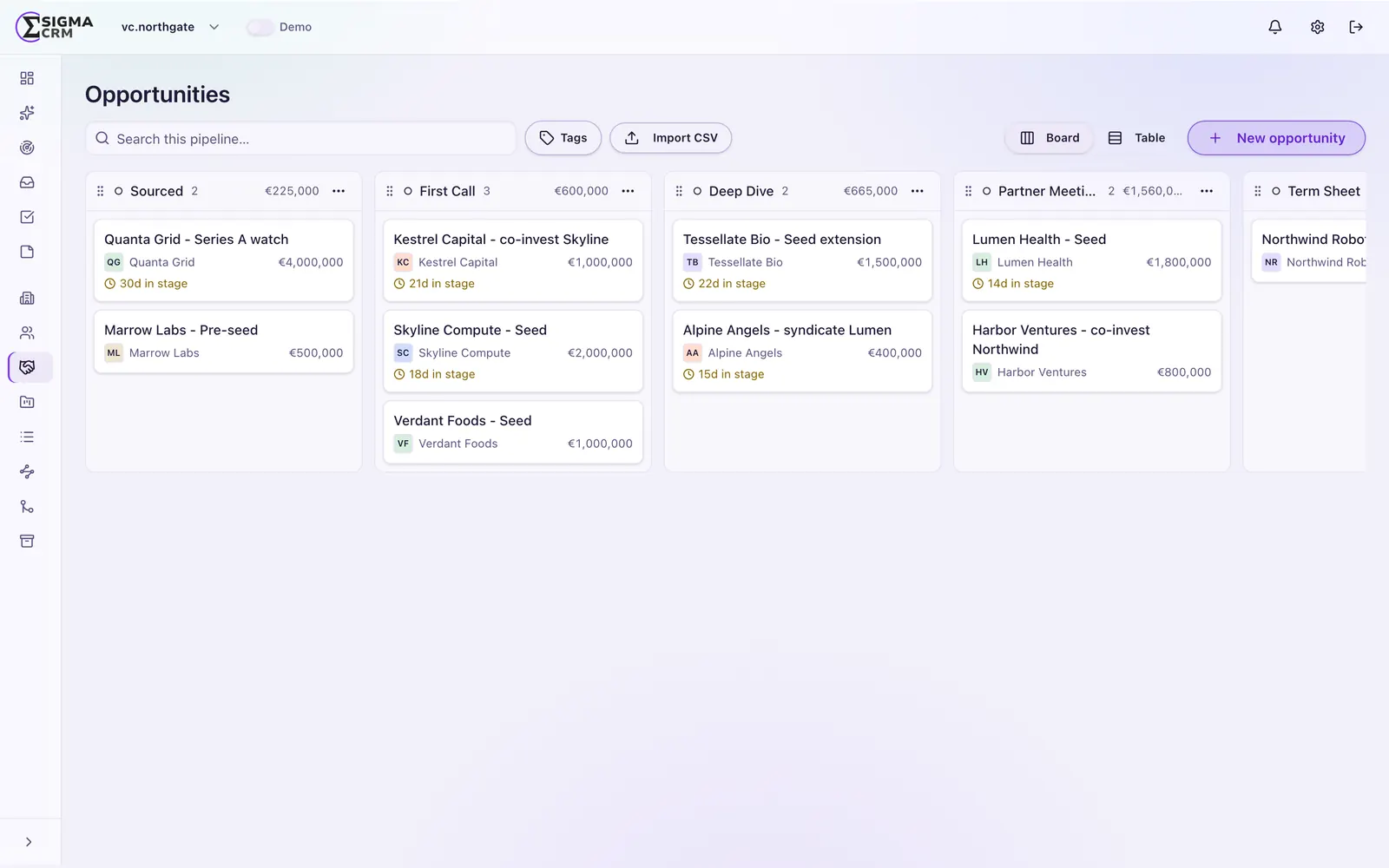Open the Lumen Health - Seed card
The width and height of the screenshot is (1389, 868).
(1091, 260)
